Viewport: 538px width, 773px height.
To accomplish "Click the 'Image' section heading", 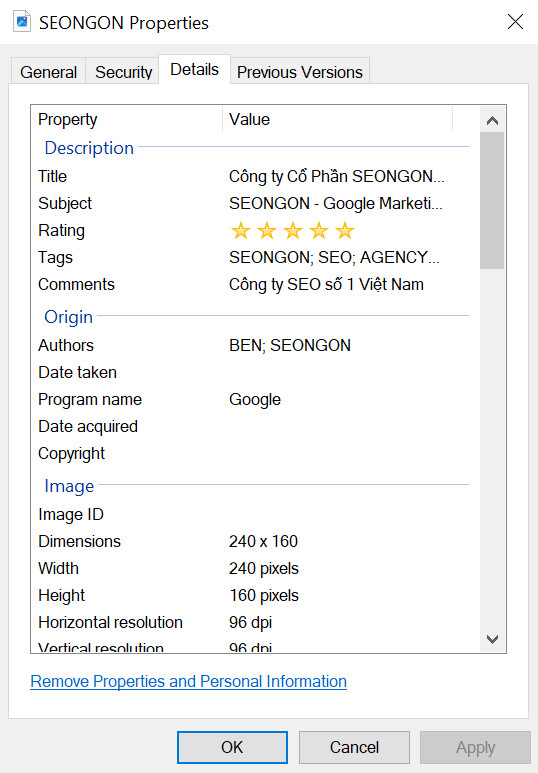I will tap(69, 486).
